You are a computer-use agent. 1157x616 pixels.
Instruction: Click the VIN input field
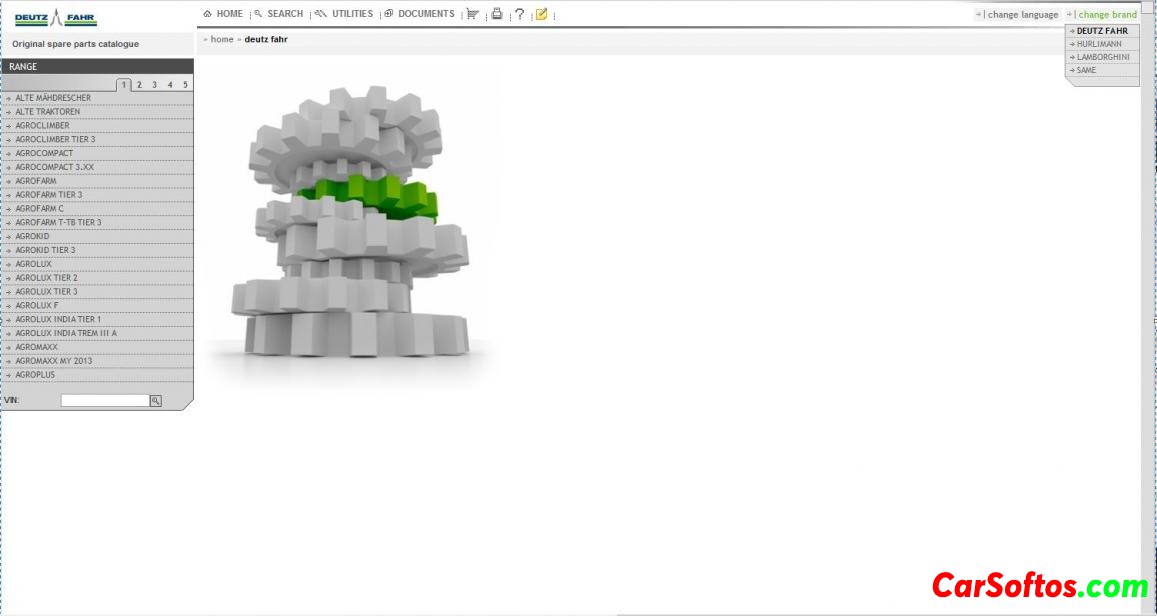tap(105, 401)
